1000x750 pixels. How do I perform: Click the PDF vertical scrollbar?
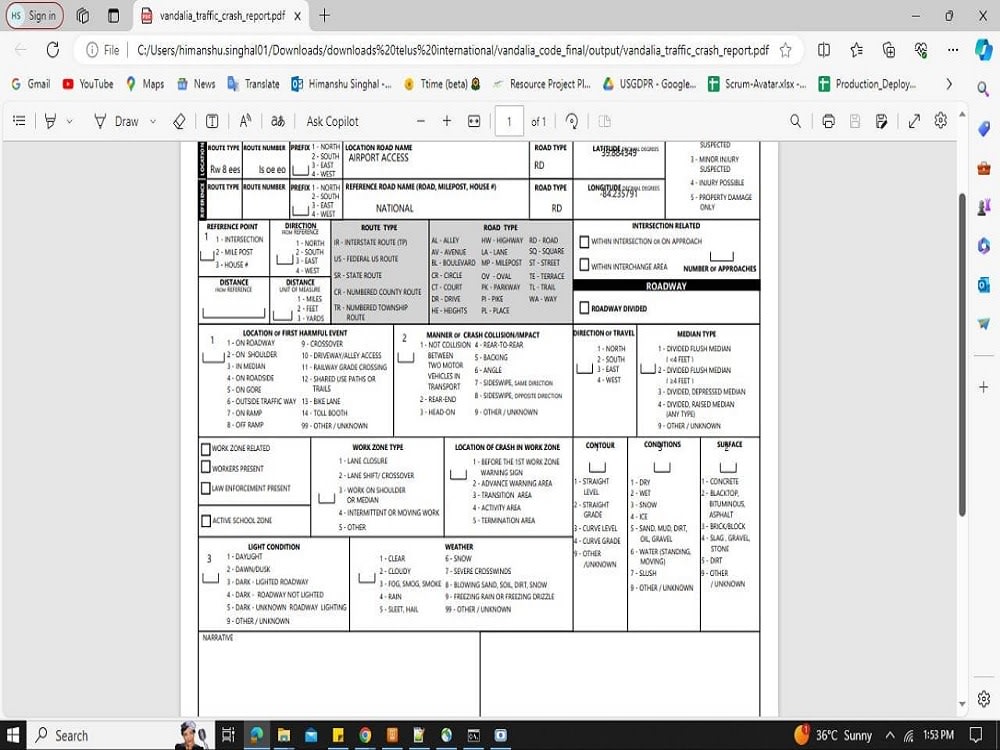pyautogui.click(x=962, y=354)
